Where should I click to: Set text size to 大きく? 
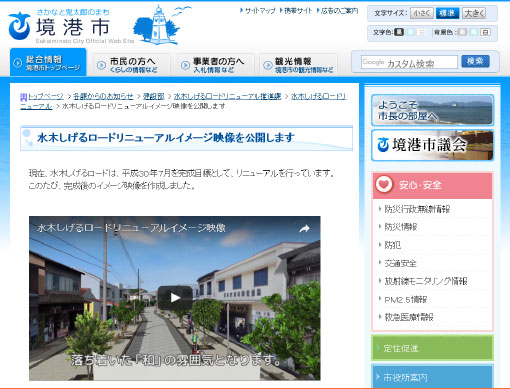(x=474, y=13)
